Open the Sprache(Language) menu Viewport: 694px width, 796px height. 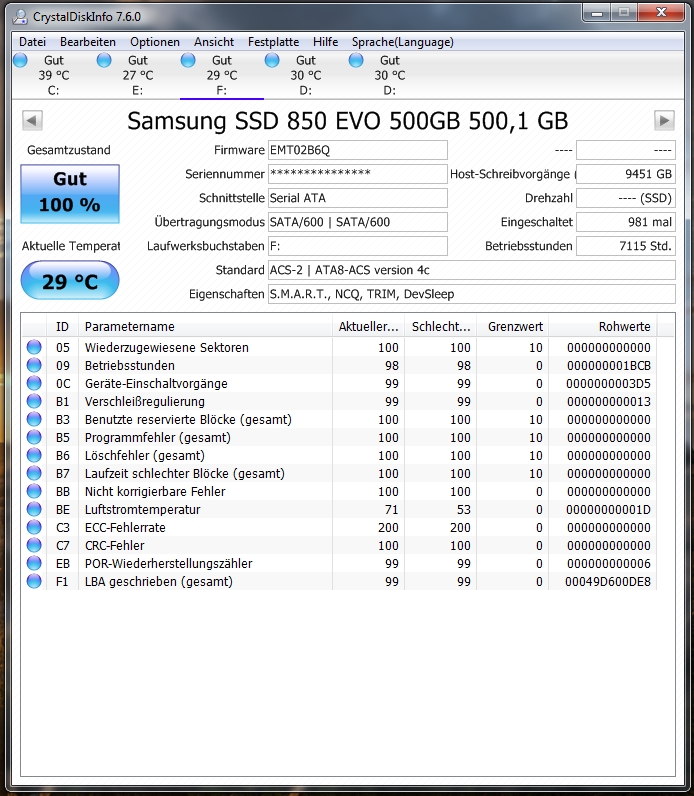tap(403, 42)
